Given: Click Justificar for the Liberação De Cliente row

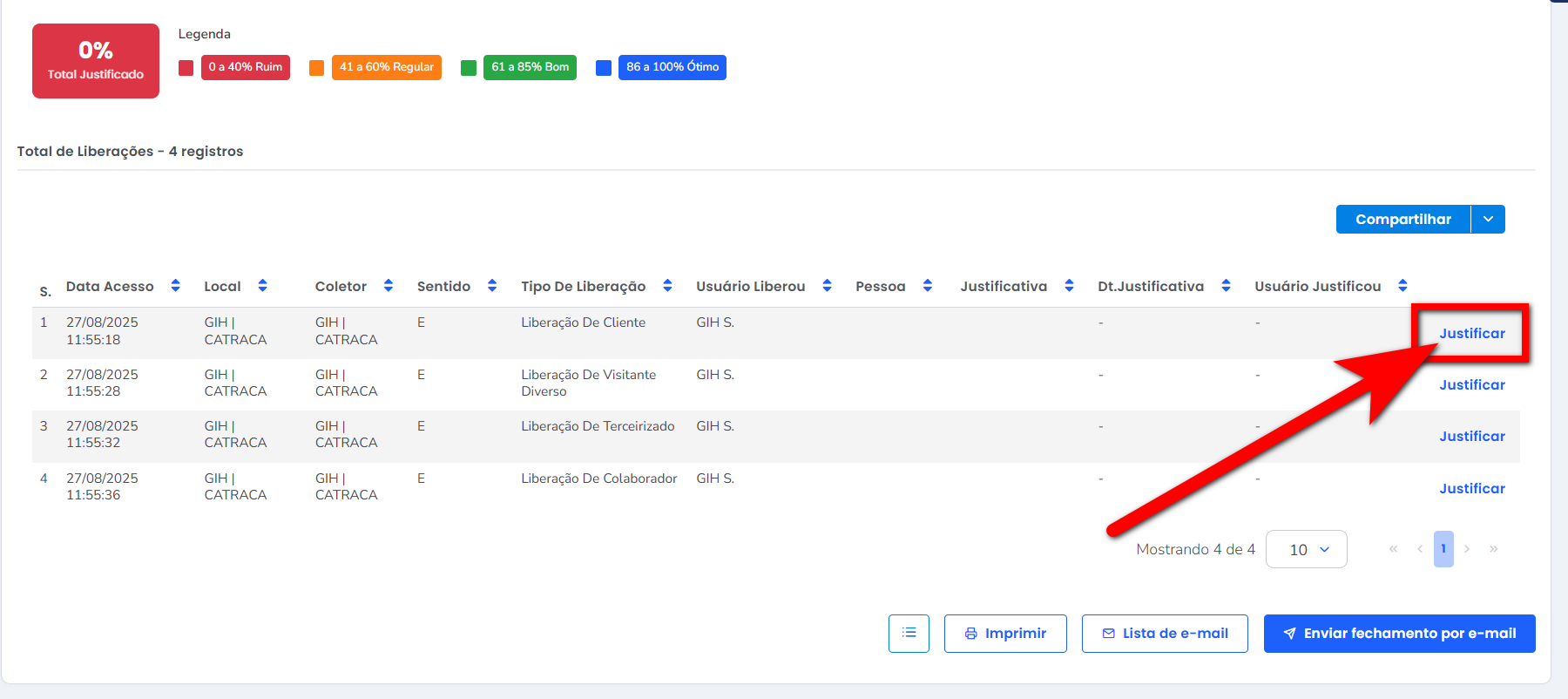Looking at the screenshot, I should pyautogui.click(x=1471, y=333).
